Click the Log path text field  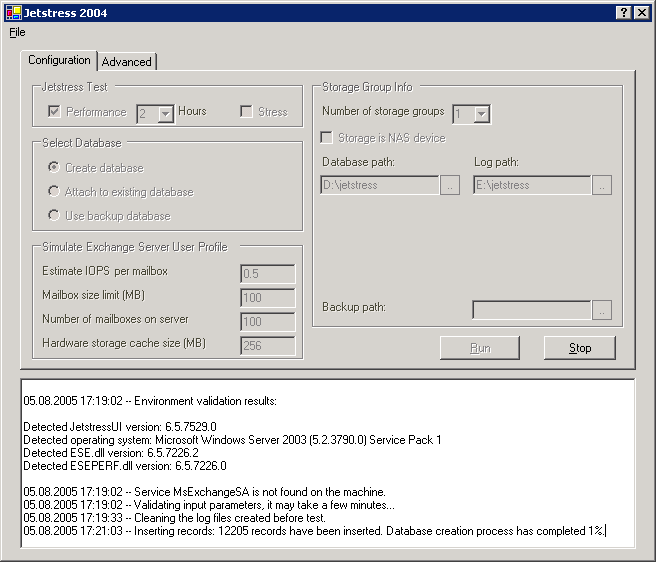(x=532, y=185)
